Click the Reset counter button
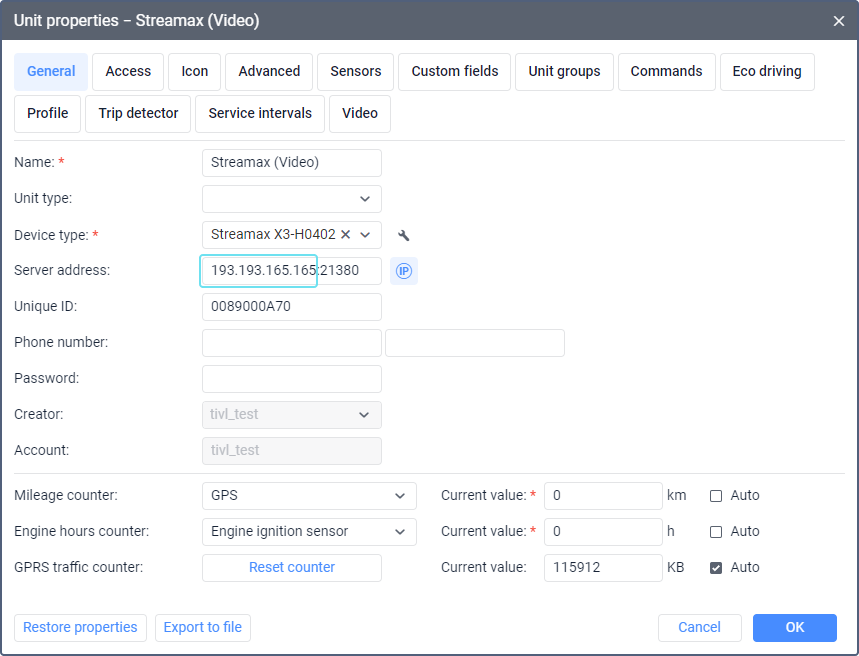Viewport: 859px width, 656px height. (x=292, y=567)
